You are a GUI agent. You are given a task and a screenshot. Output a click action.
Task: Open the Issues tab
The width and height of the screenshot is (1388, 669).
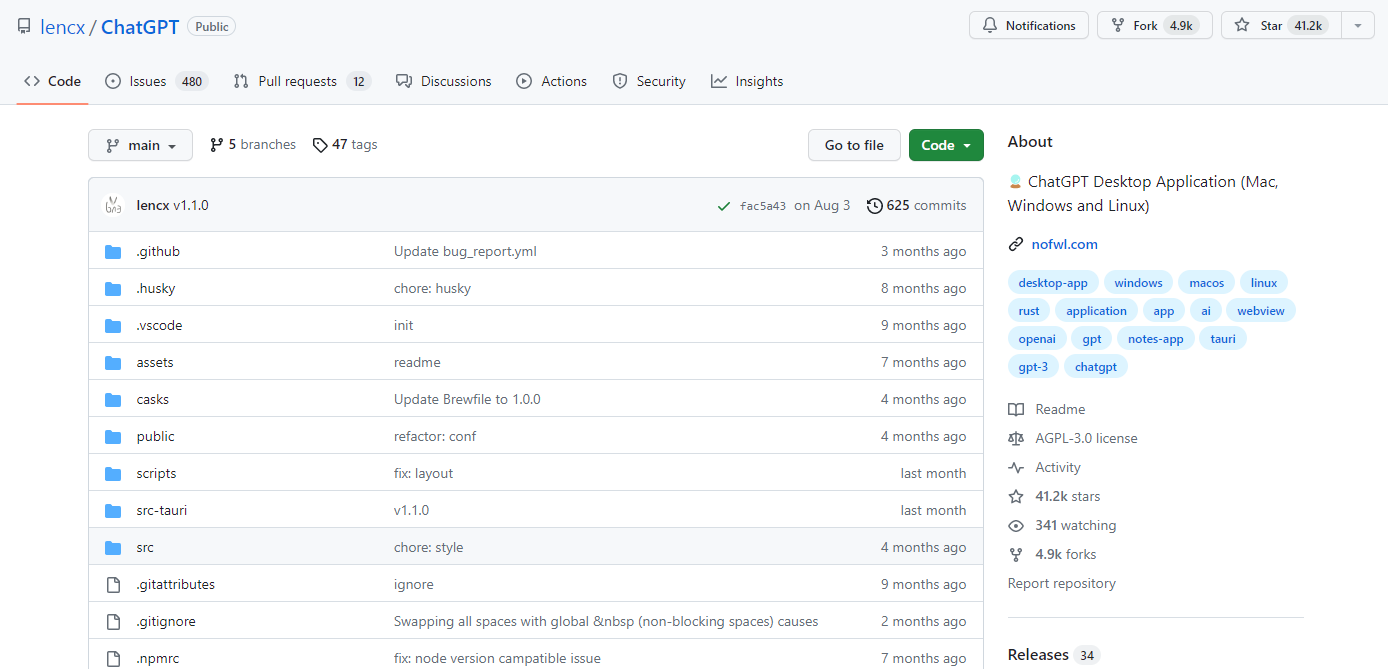point(156,81)
